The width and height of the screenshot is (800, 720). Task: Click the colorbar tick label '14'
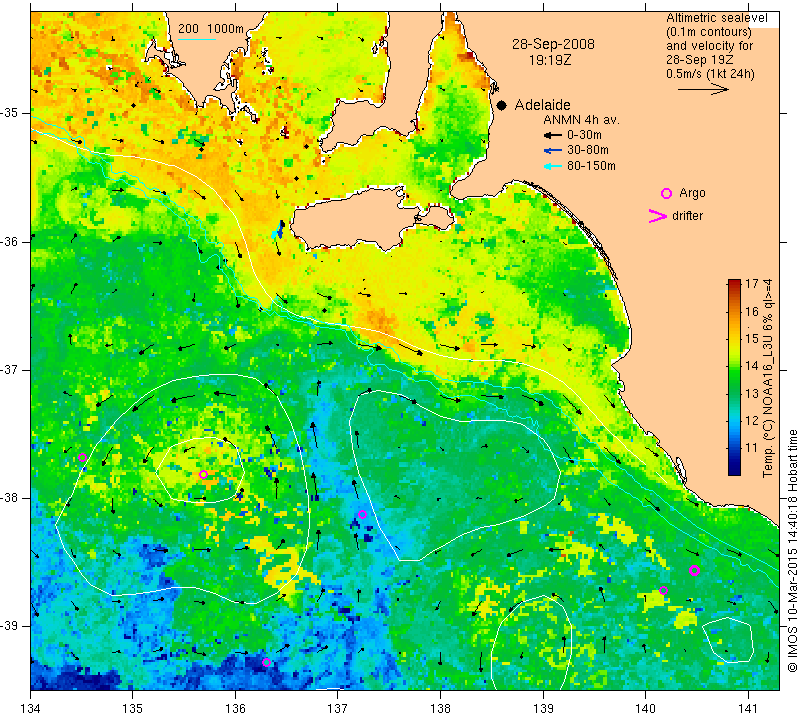(752, 366)
